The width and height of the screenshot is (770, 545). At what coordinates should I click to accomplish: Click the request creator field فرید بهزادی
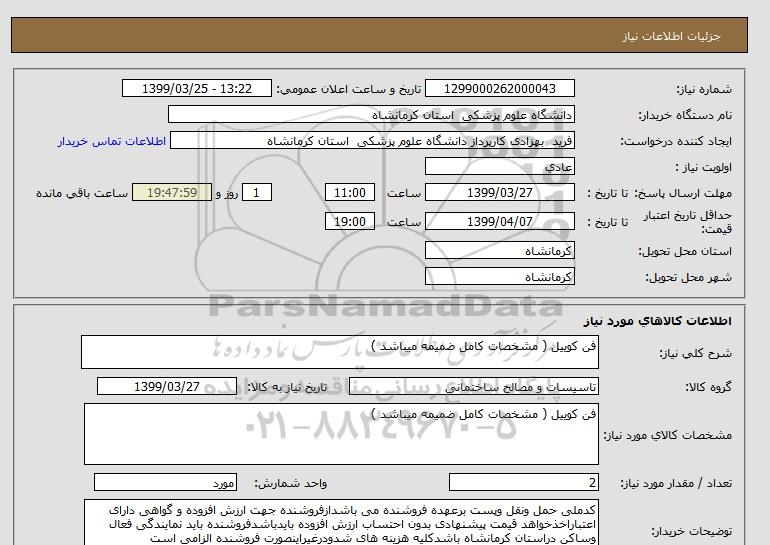(372, 141)
